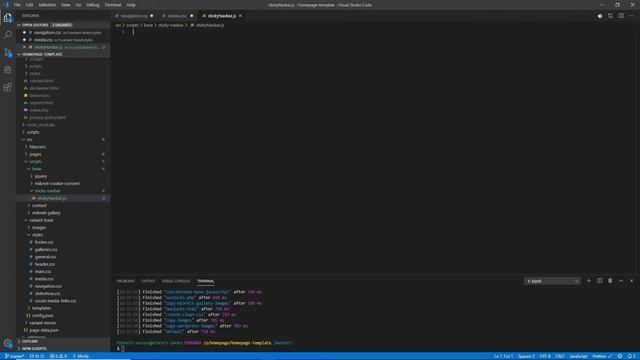Expand the NPM Scripts section

pos(63,349)
